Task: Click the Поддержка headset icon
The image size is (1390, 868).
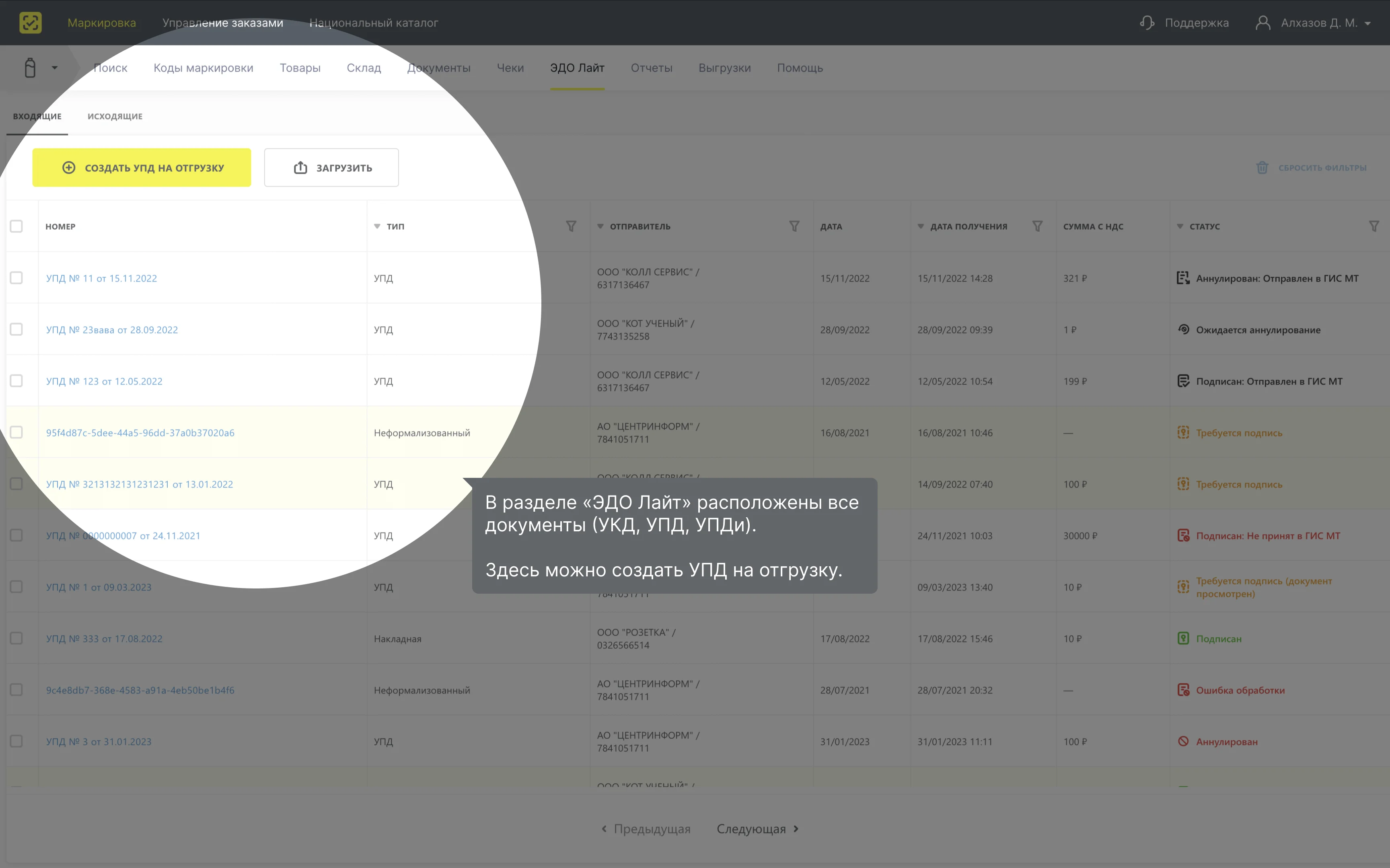Action: point(1147,23)
